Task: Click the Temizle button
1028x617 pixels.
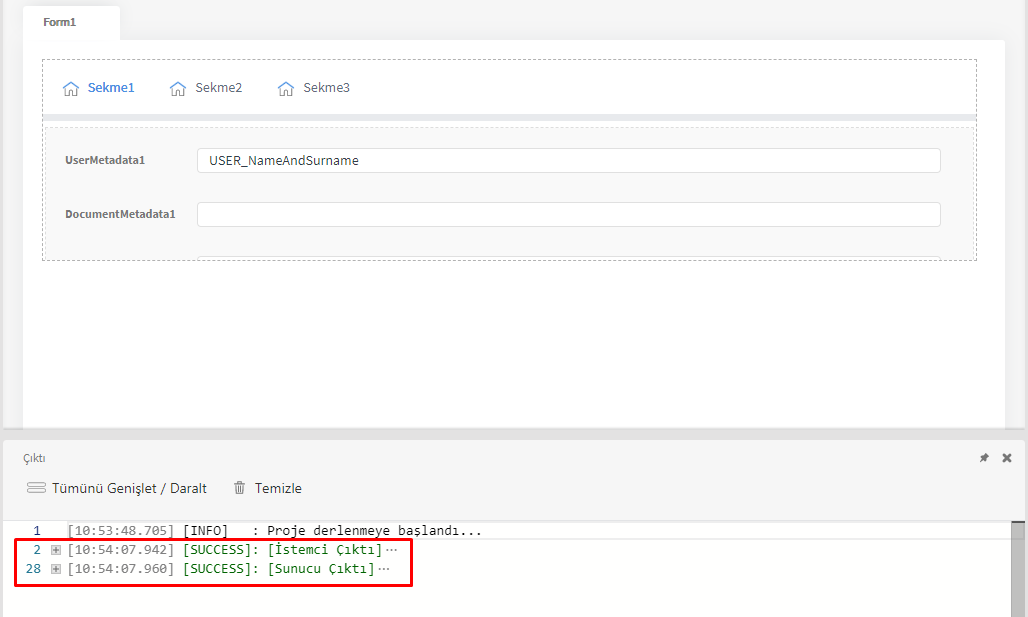Action: click(x=267, y=488)
